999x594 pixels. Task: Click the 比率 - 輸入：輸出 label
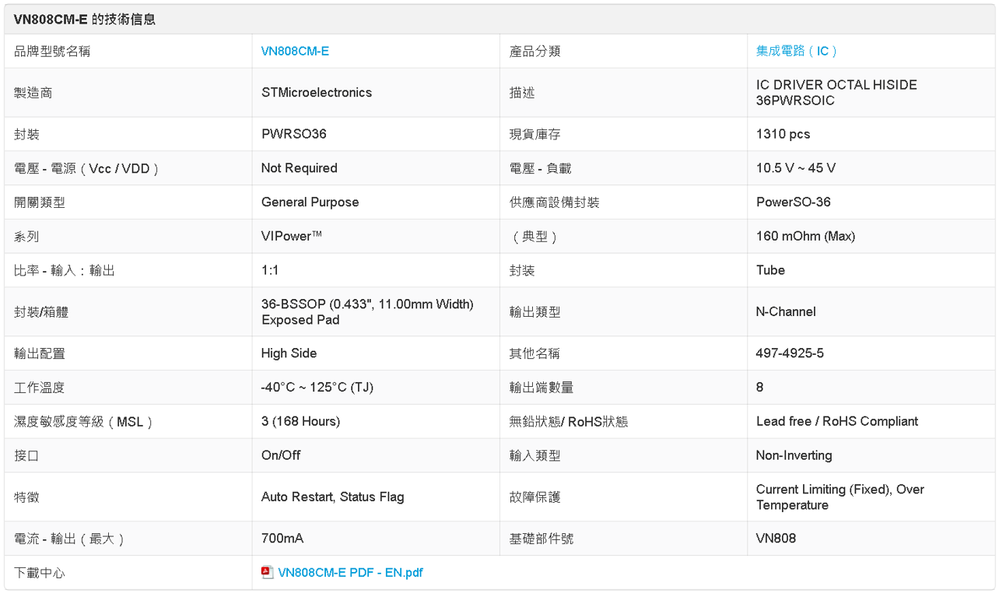click(64, 270)
